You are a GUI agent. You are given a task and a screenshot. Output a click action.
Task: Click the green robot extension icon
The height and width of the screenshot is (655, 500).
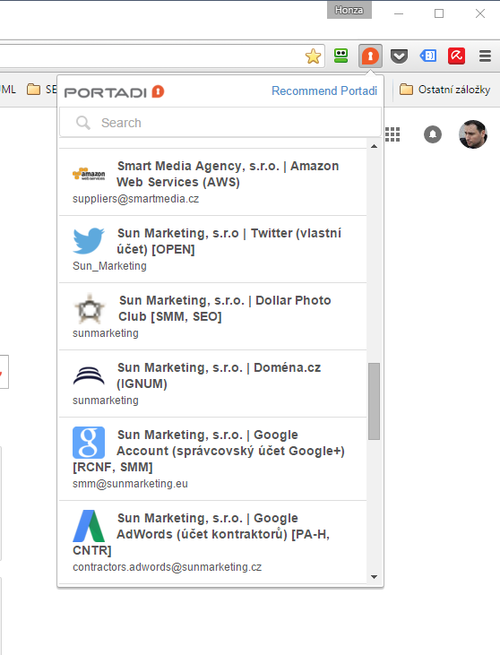341,56
